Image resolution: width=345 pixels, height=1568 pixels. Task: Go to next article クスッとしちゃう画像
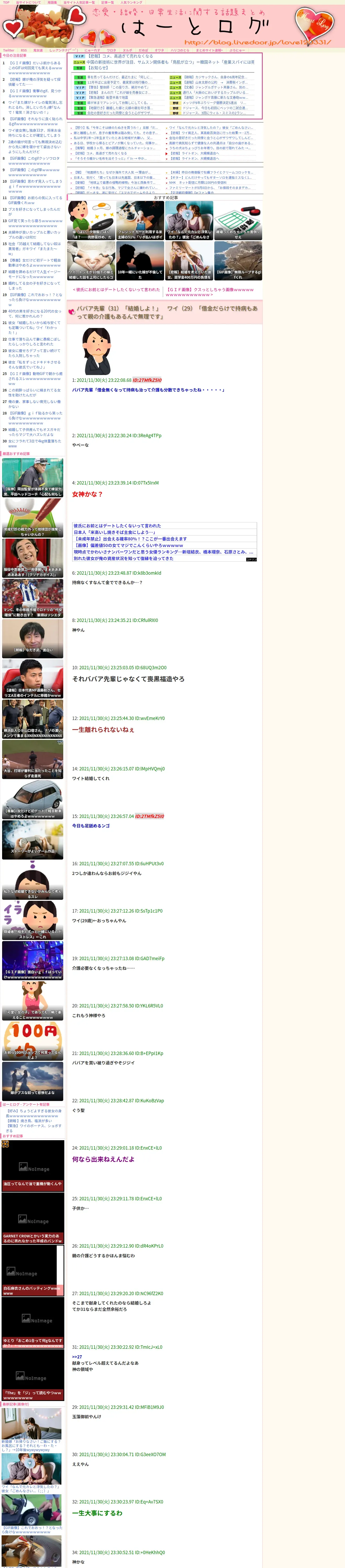tap(210, 292)
